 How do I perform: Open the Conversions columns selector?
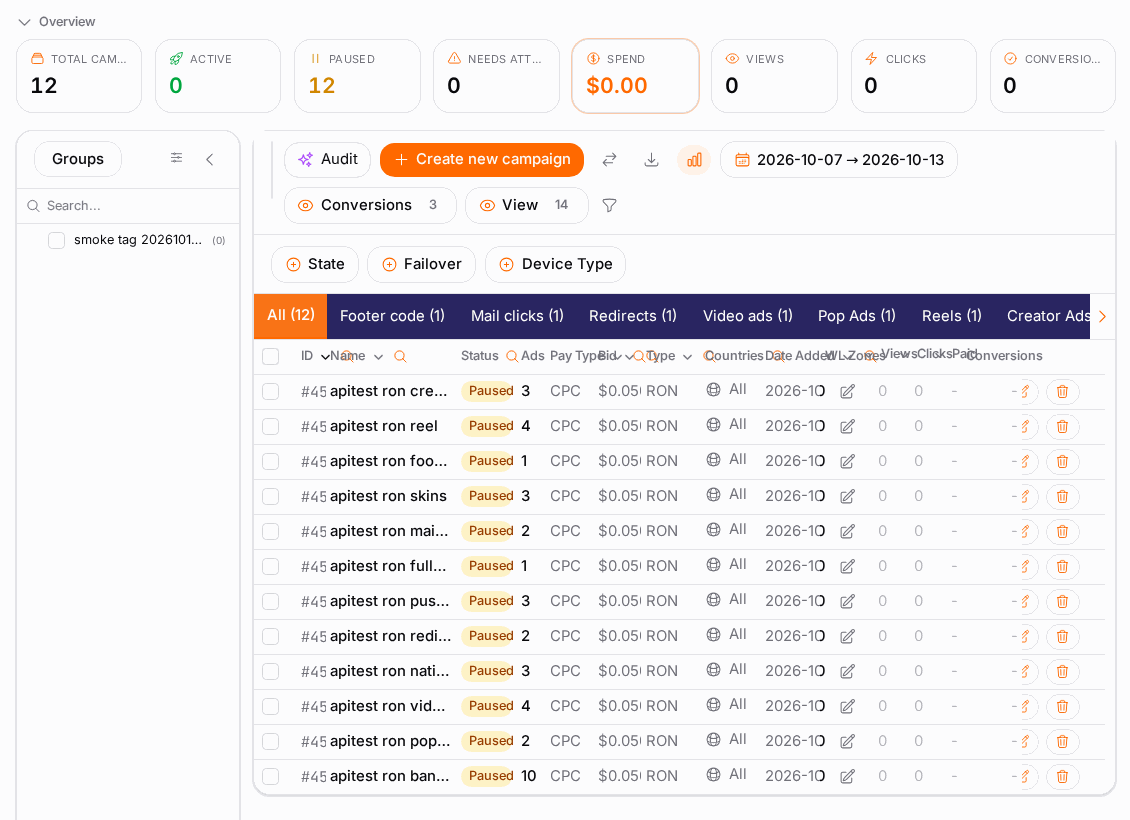370,205
